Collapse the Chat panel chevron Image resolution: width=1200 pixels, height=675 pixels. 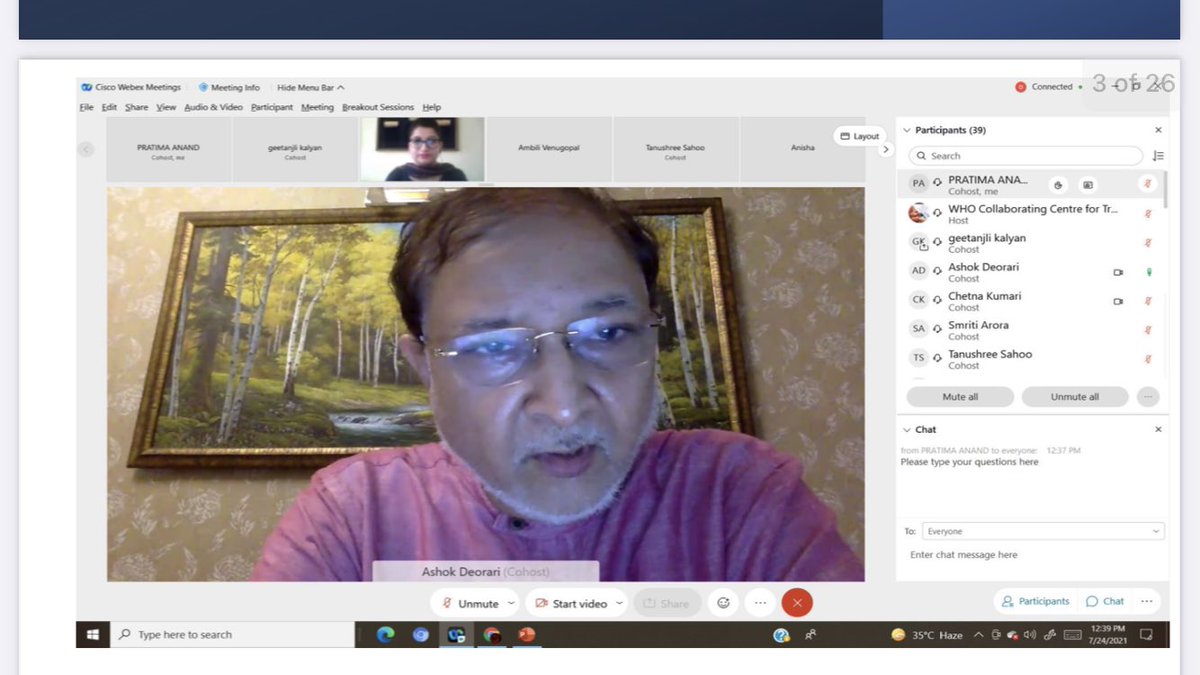pyautogui.click(x=907, y=429)
